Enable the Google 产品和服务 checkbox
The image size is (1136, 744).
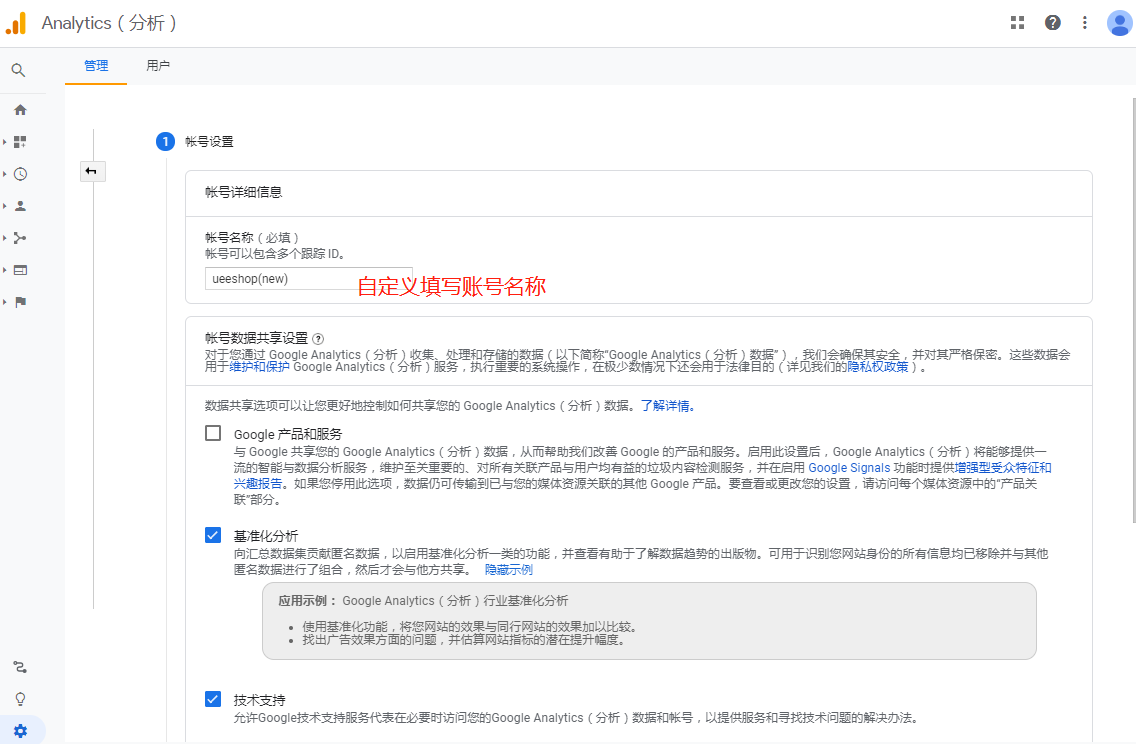(x=213, y=433)
